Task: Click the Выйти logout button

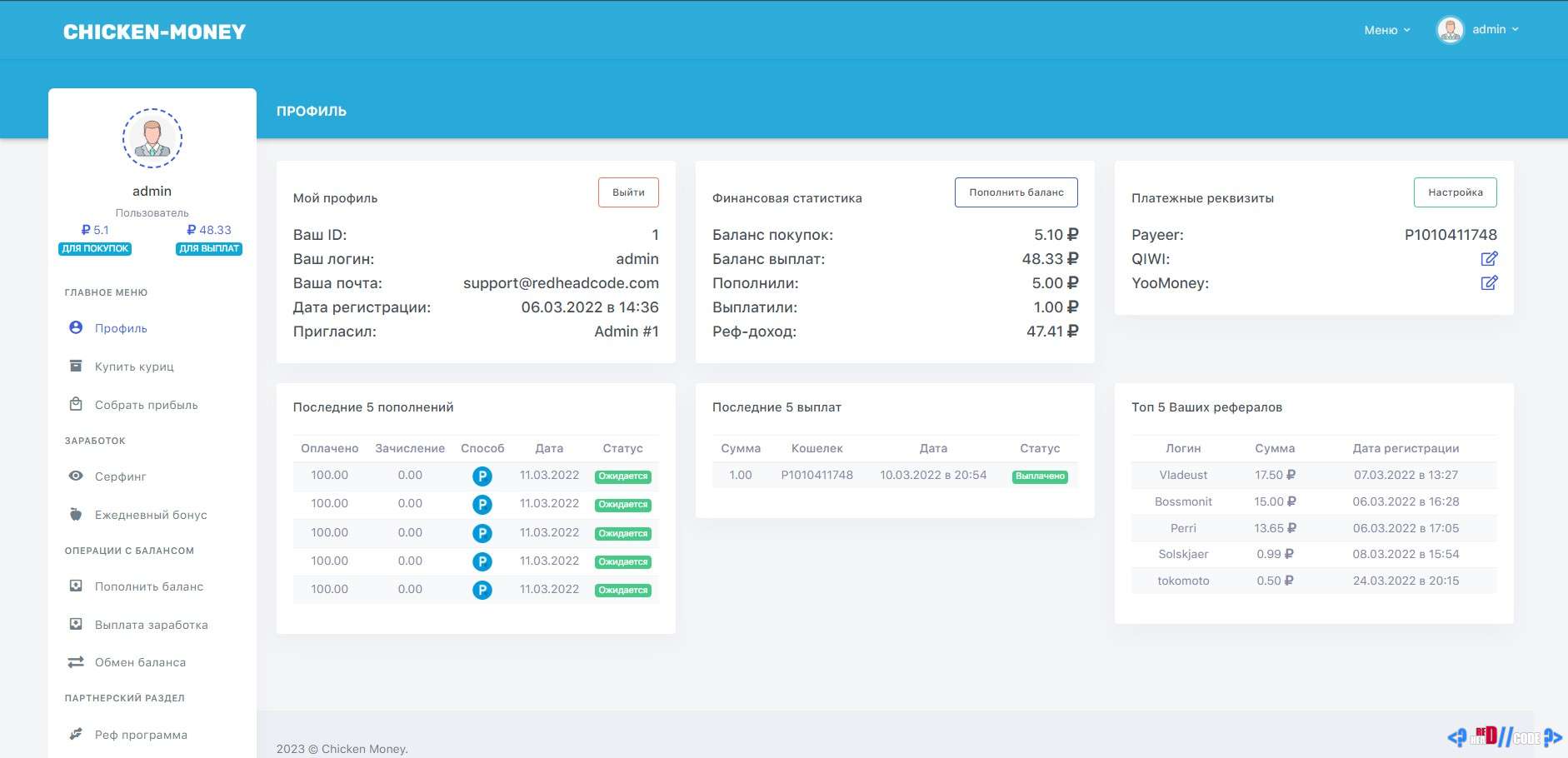Action: tap(628, 192)
